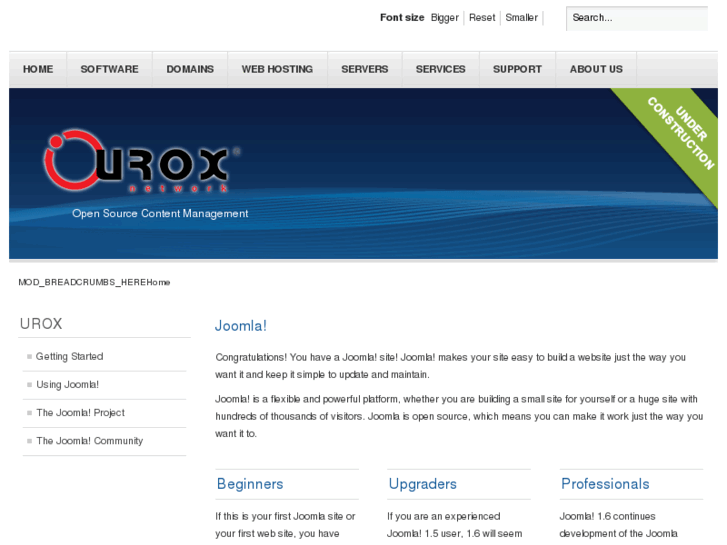This screenshot has height=545, width=727.
Task: Make font Smaller
Action: click(x=522, y=18)
